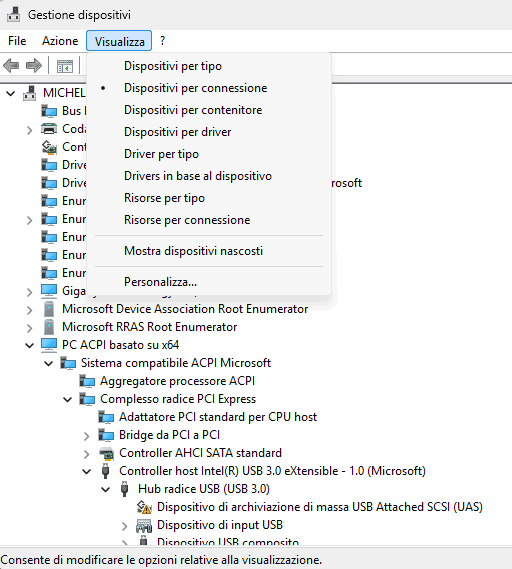Expand the Giga node
This screenshot has height=569, width=512.
coord(30,292)
